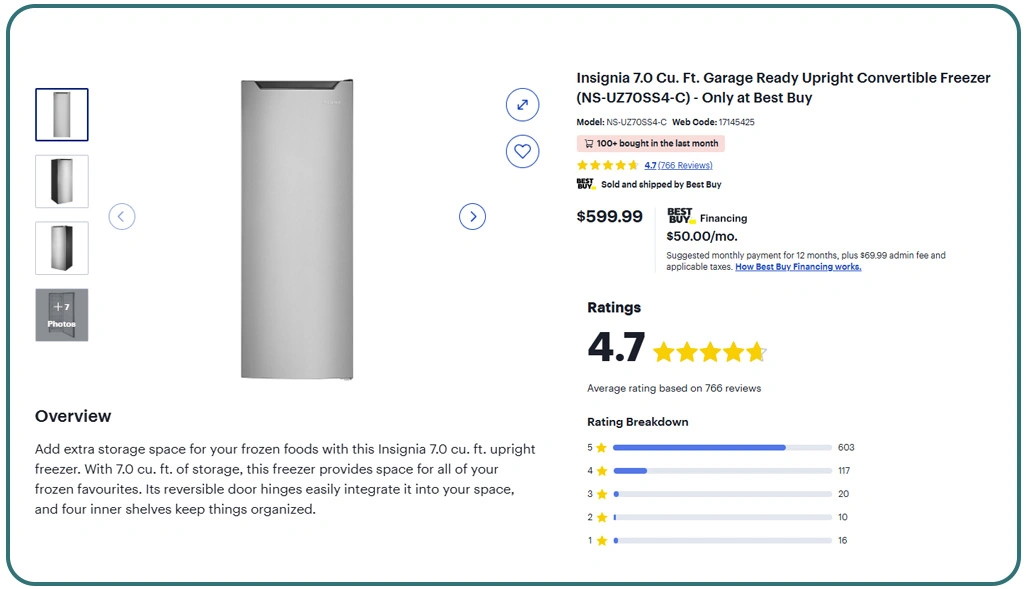This screenshot has width=1026, height=589.
Task: Filter reviews by 5 star bar
Action: [x=722, y=447]
